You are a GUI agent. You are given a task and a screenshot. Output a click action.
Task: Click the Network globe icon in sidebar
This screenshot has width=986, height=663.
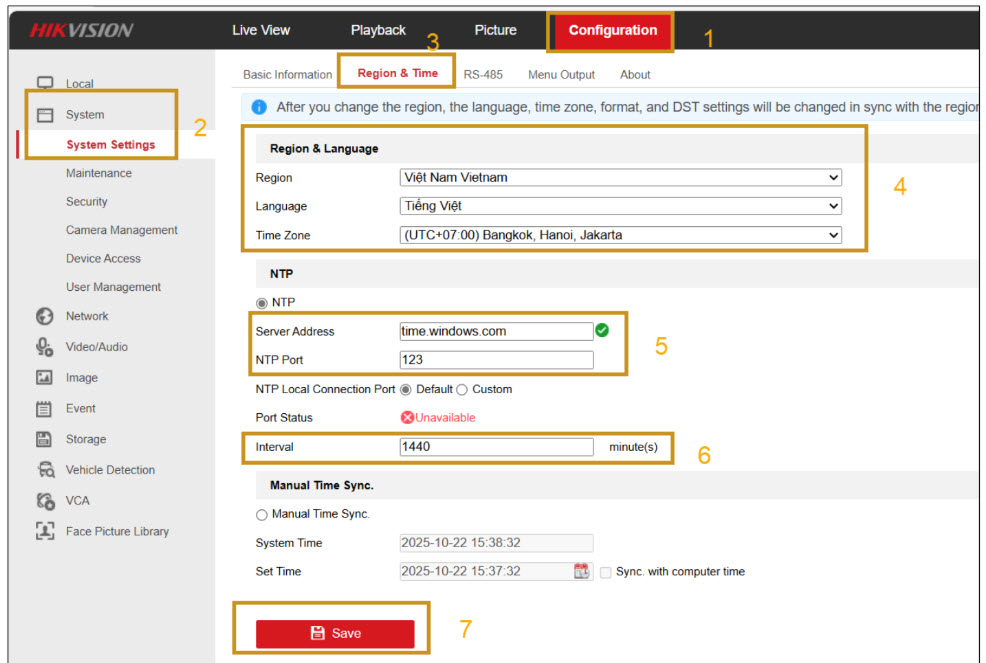(x=44, y=316)
